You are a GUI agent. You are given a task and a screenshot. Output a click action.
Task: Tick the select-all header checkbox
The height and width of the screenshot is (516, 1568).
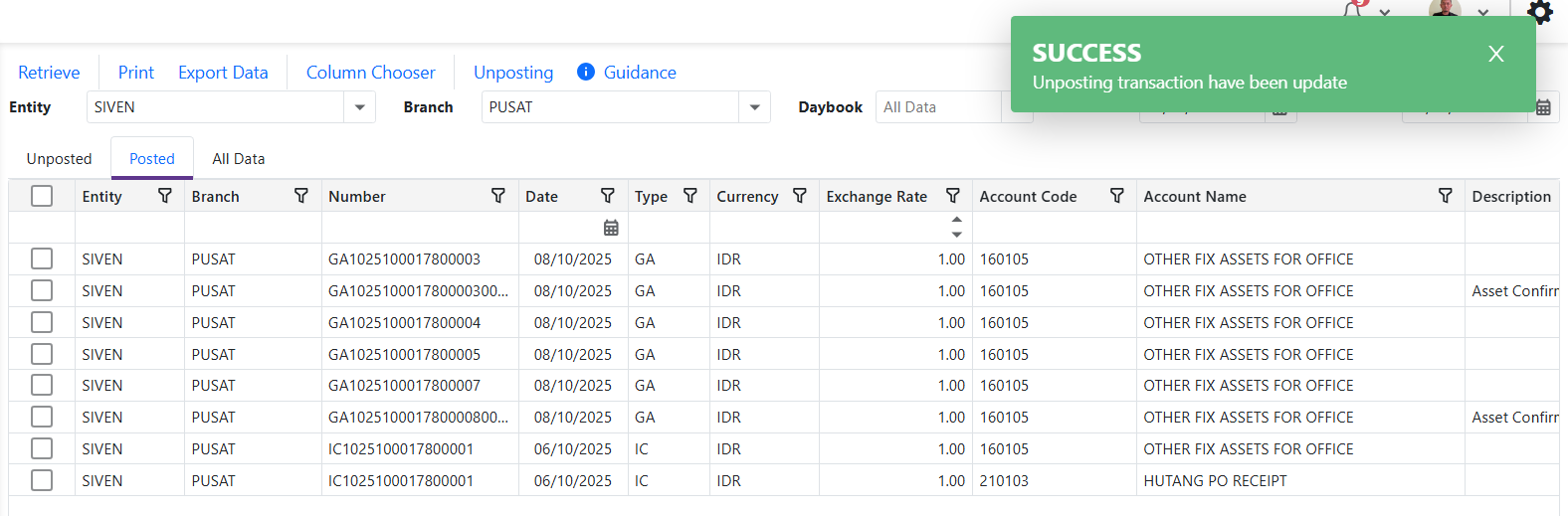coord(42,196)
